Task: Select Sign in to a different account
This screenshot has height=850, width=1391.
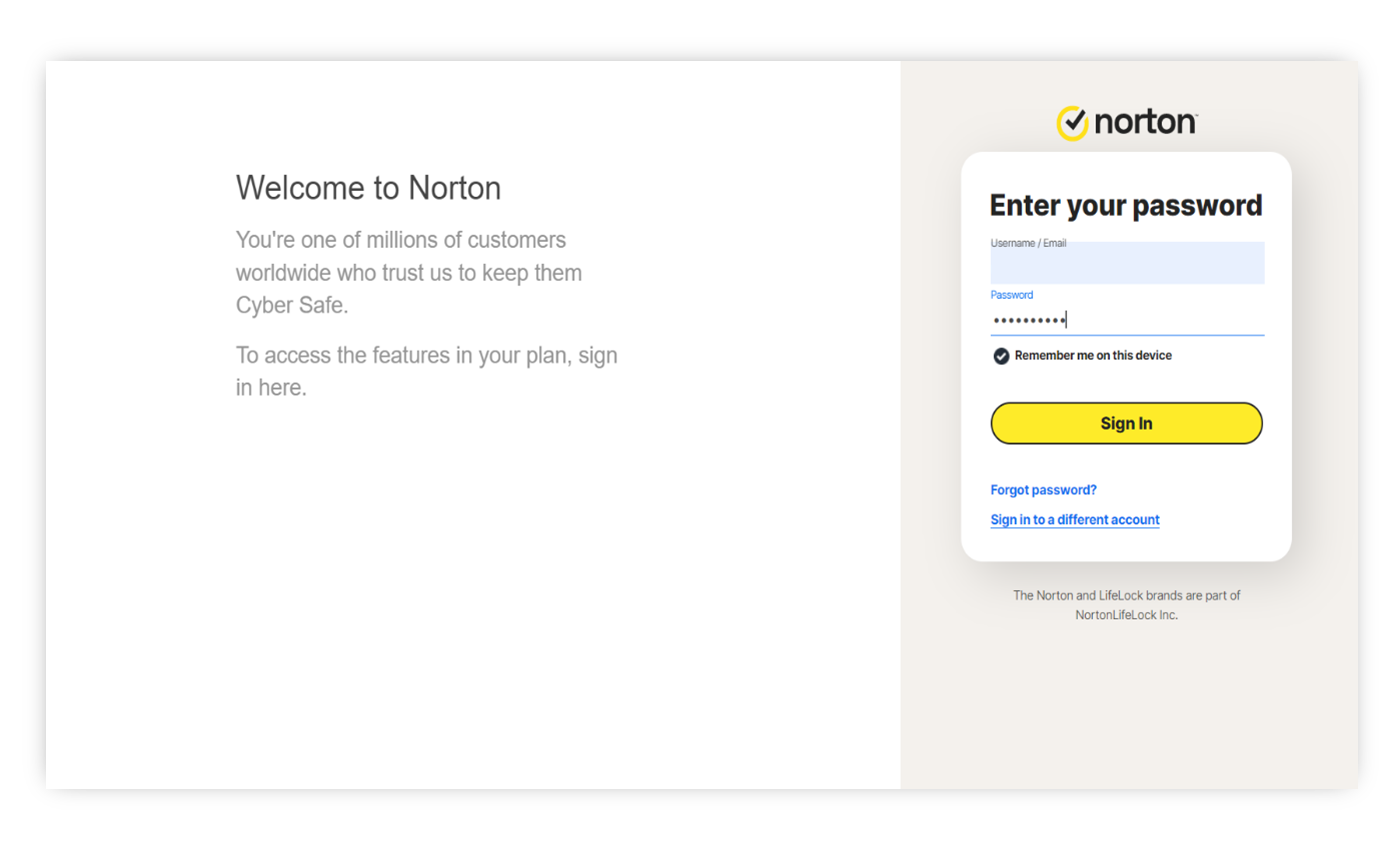Action: coord(1074,519)
